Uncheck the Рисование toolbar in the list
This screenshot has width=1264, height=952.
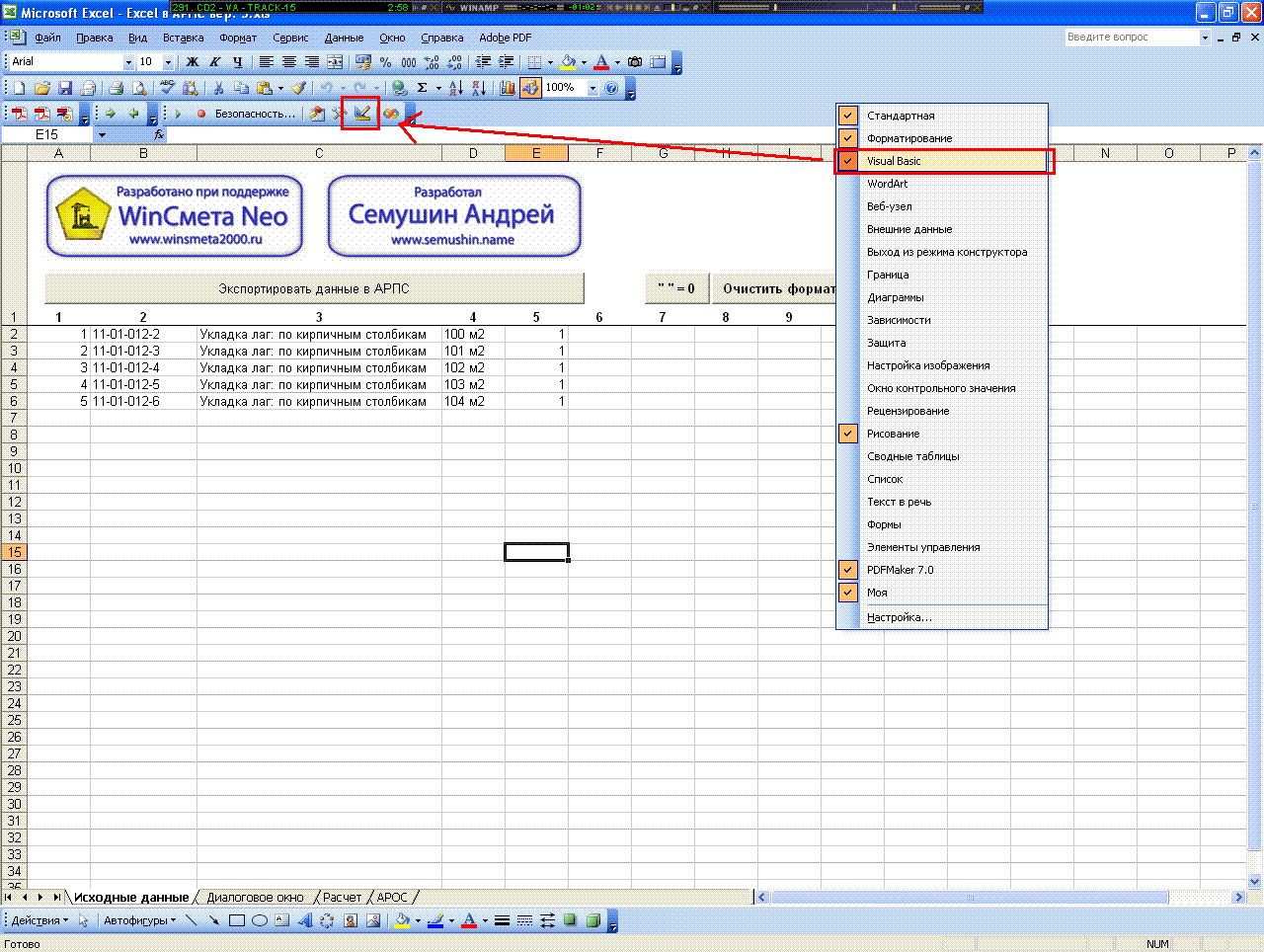click(893, 434)
